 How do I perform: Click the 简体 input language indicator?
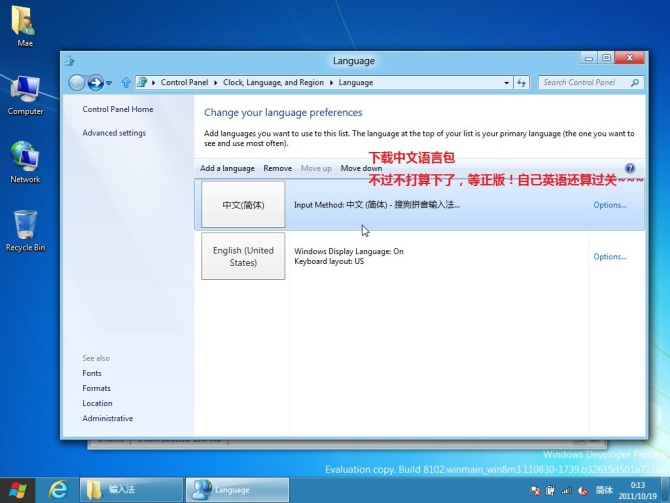(604, 490)
